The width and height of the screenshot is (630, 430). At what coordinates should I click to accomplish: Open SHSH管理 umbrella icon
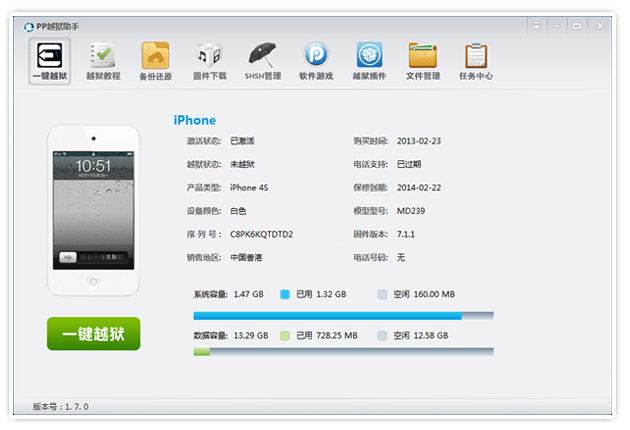[263, 61]
